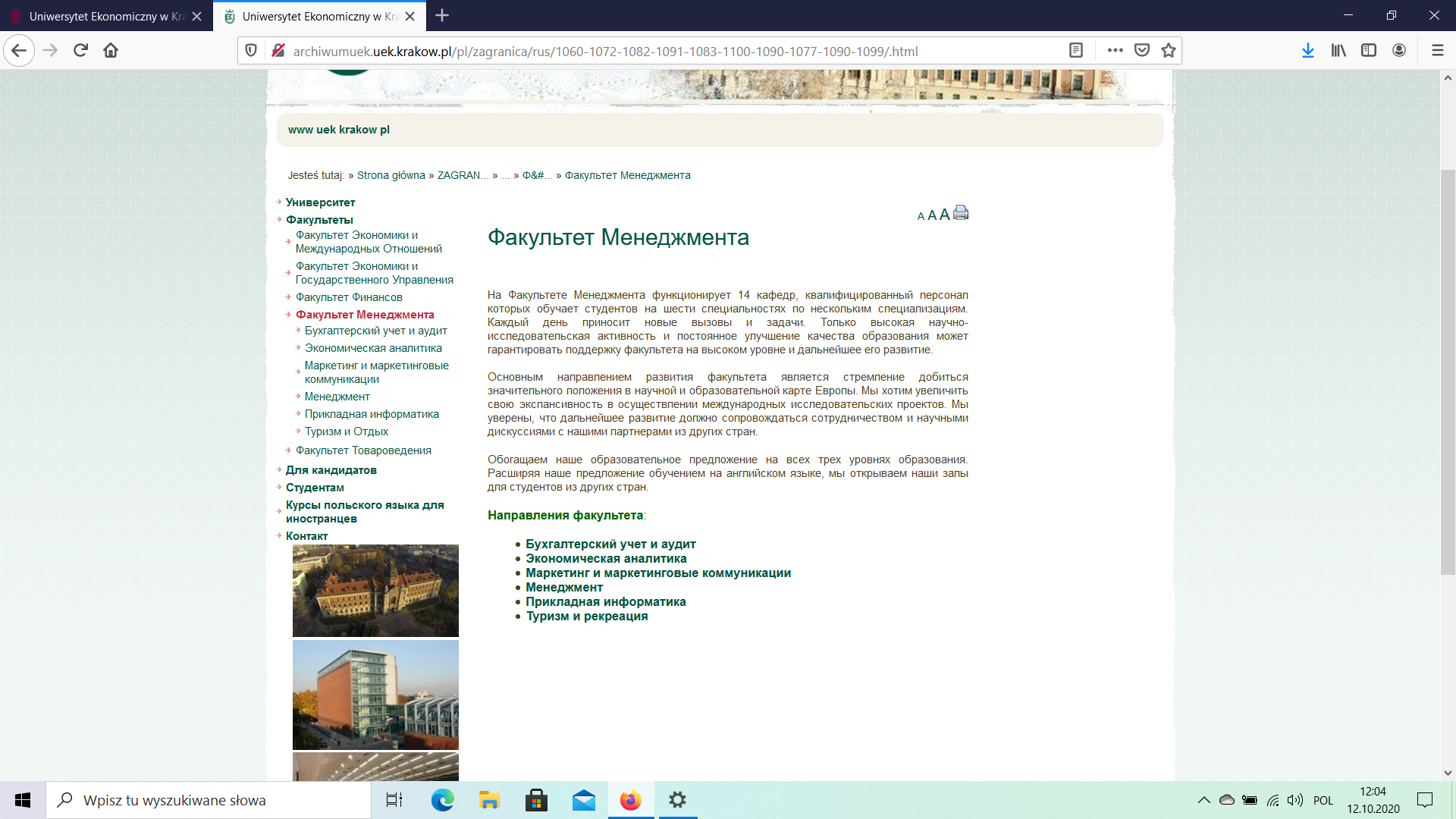Show hidden system tray icons chevron
Screen dimensions: 1456x819
tap(1203, 800)
